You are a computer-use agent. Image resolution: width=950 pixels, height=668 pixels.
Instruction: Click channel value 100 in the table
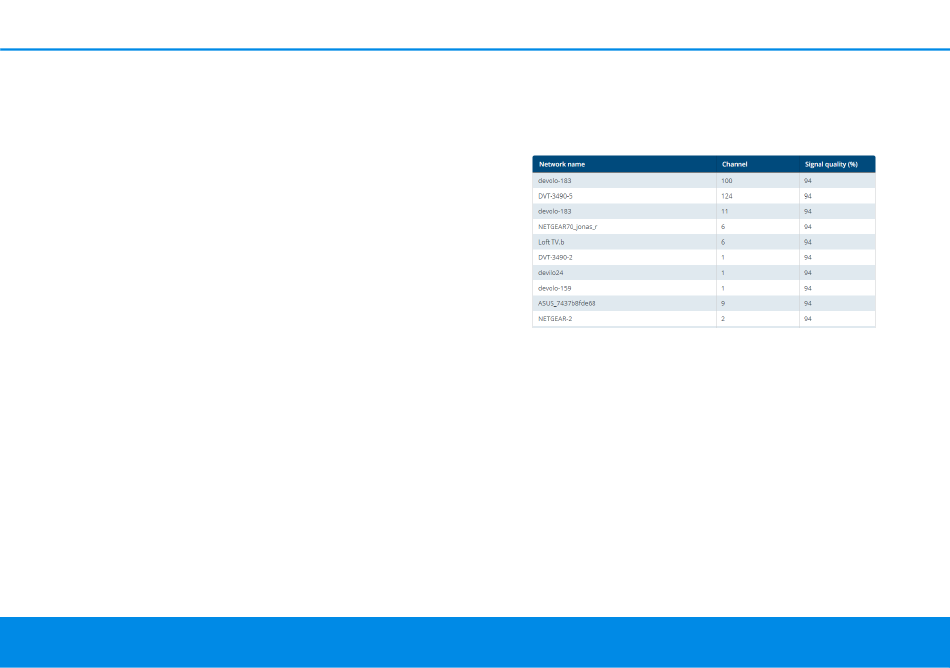tap(727, 181)
